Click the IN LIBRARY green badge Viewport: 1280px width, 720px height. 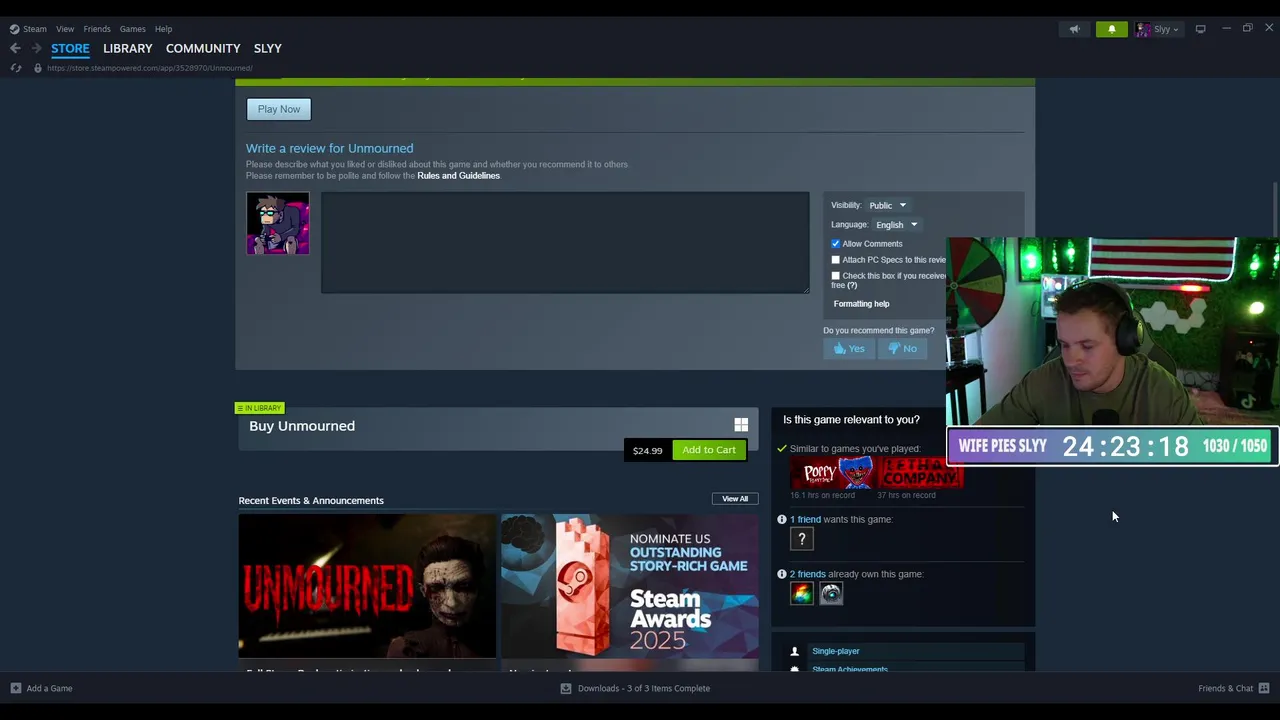[x=259, y=408]
